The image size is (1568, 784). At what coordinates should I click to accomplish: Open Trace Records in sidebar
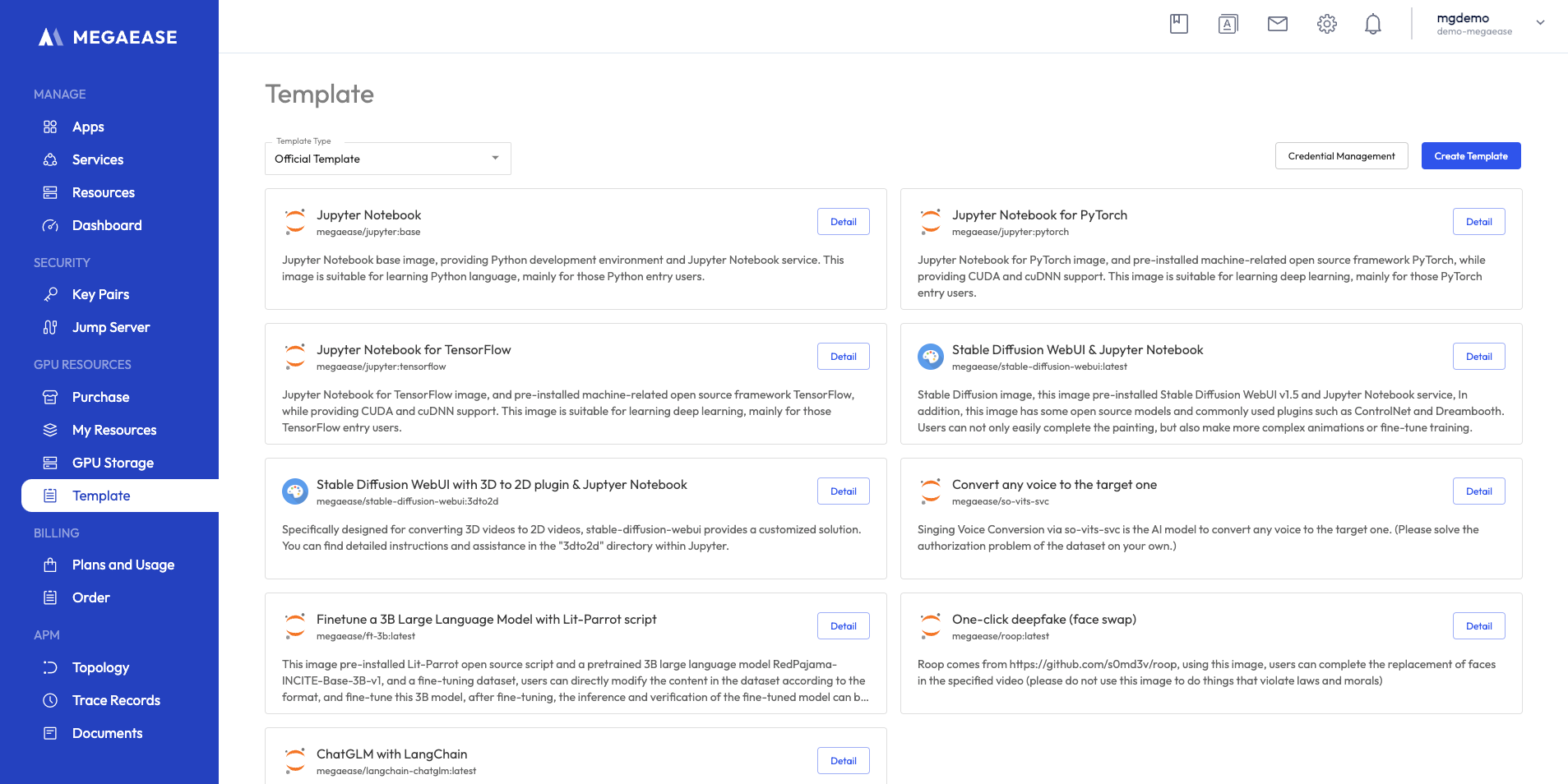point(116,700)
